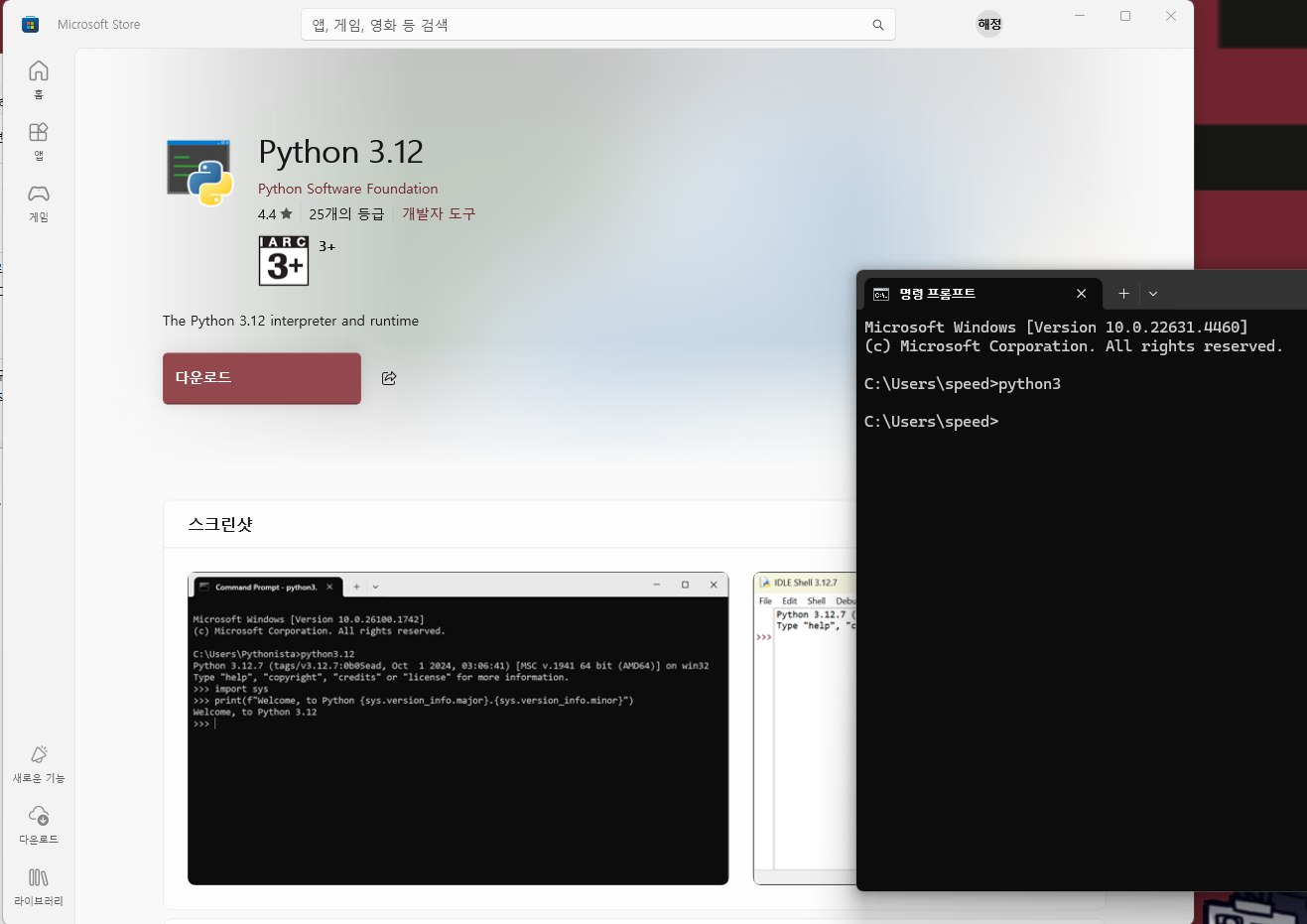Click the Microsoft Store logo icon

tap(30, 24)
